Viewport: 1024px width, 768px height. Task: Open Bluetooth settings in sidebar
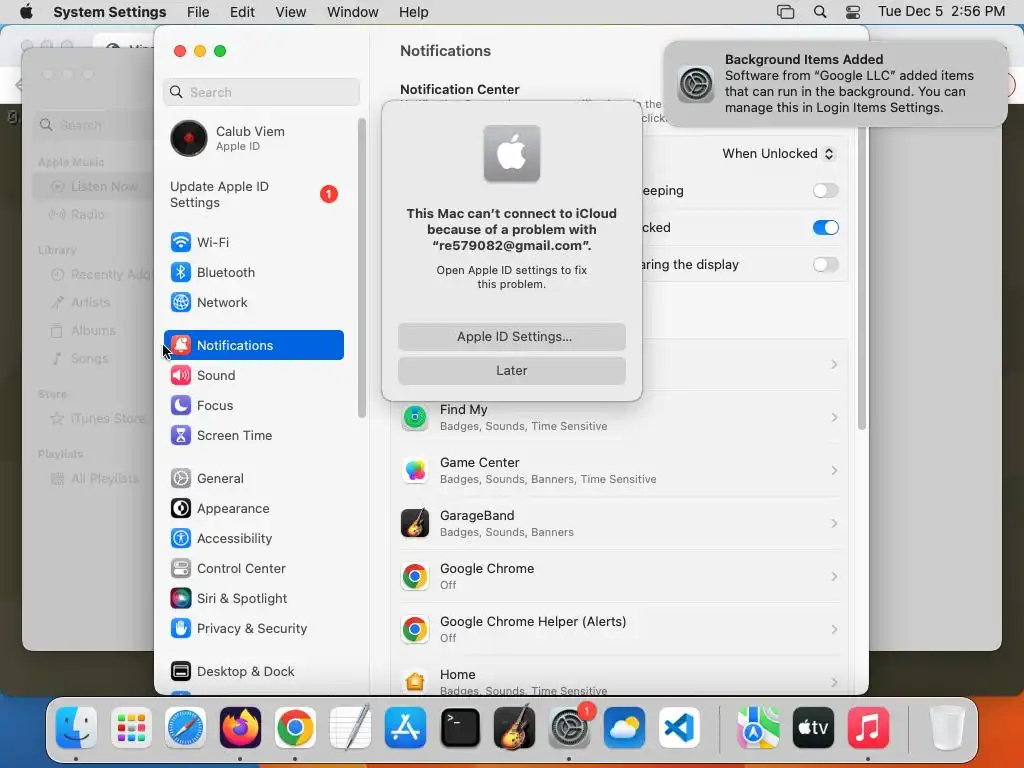tap(253, 272)
